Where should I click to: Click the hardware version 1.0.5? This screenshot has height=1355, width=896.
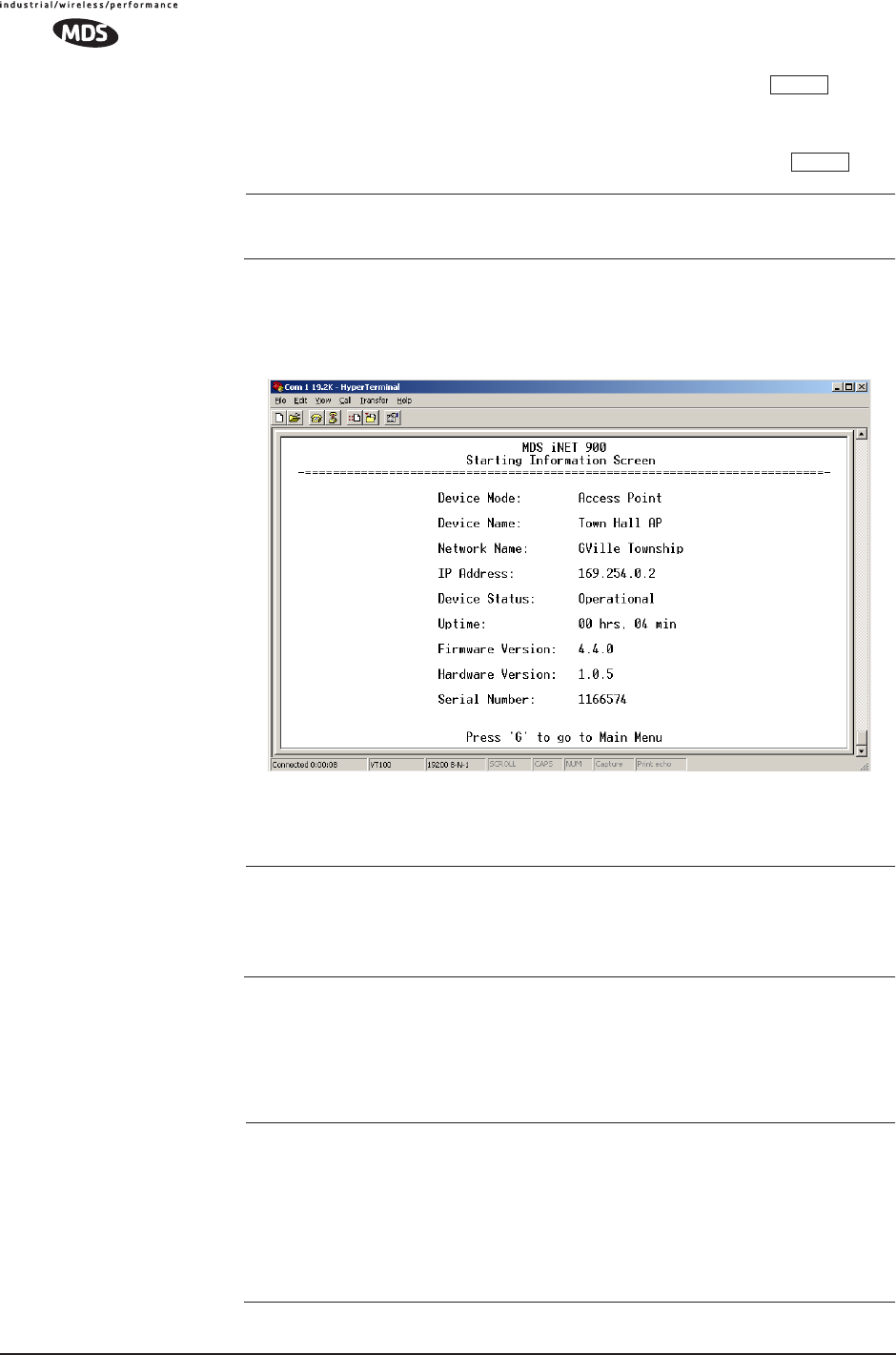coord(596,674)
